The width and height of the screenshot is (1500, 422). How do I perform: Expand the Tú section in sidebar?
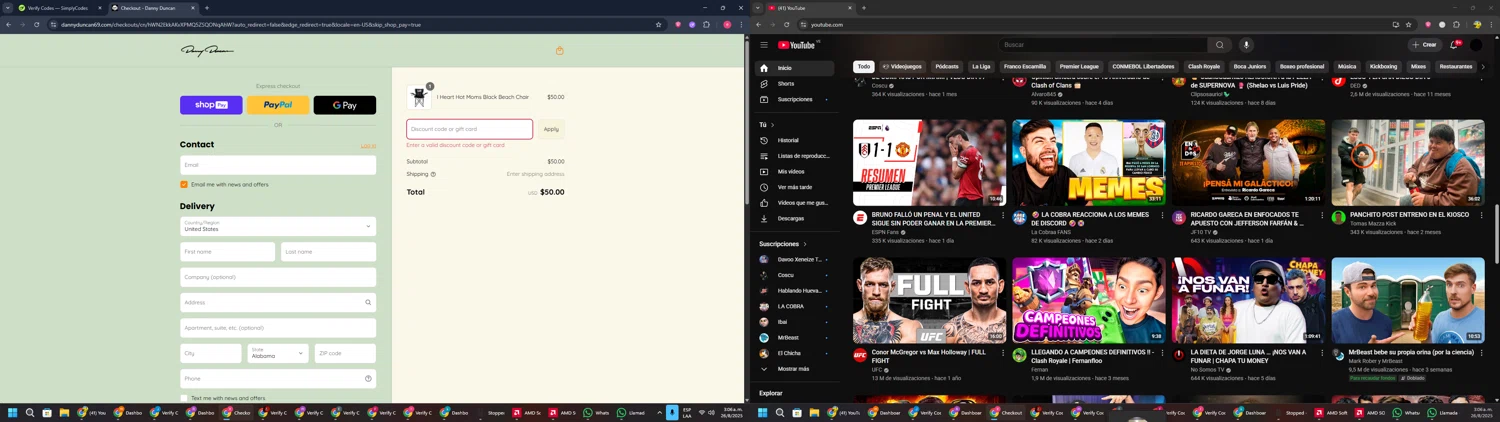[766, 125]
